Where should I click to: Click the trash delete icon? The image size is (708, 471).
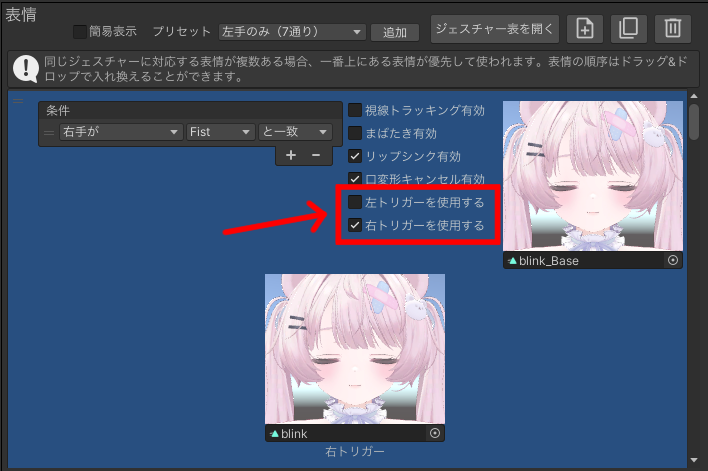point(673,29)
